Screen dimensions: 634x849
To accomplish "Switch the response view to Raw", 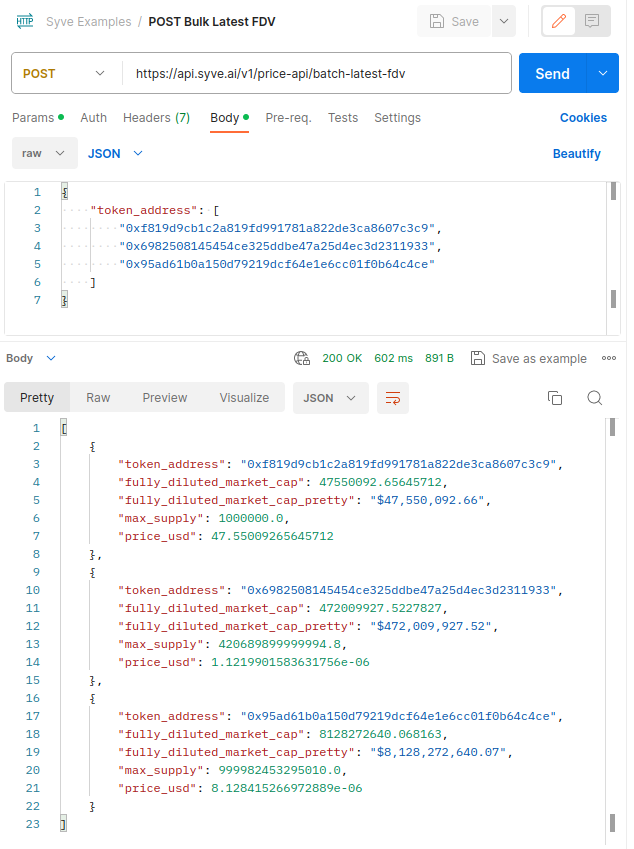I will click(97, 397).
